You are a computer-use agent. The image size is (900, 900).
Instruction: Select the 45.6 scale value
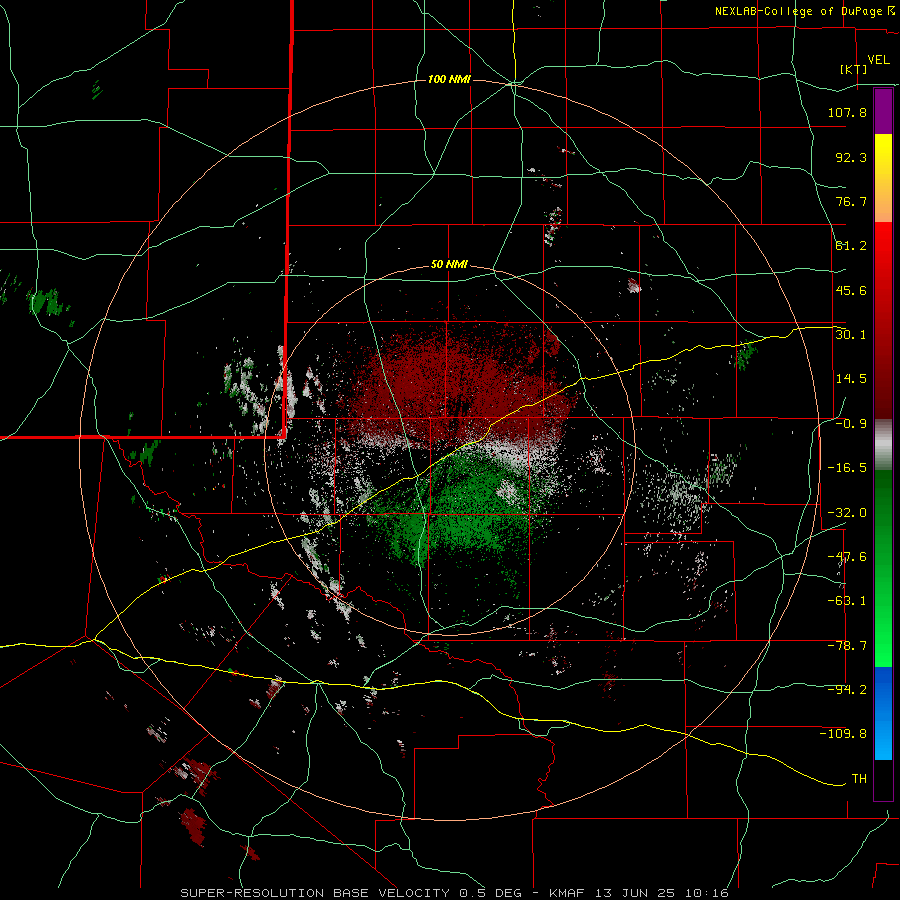[851, 290]
